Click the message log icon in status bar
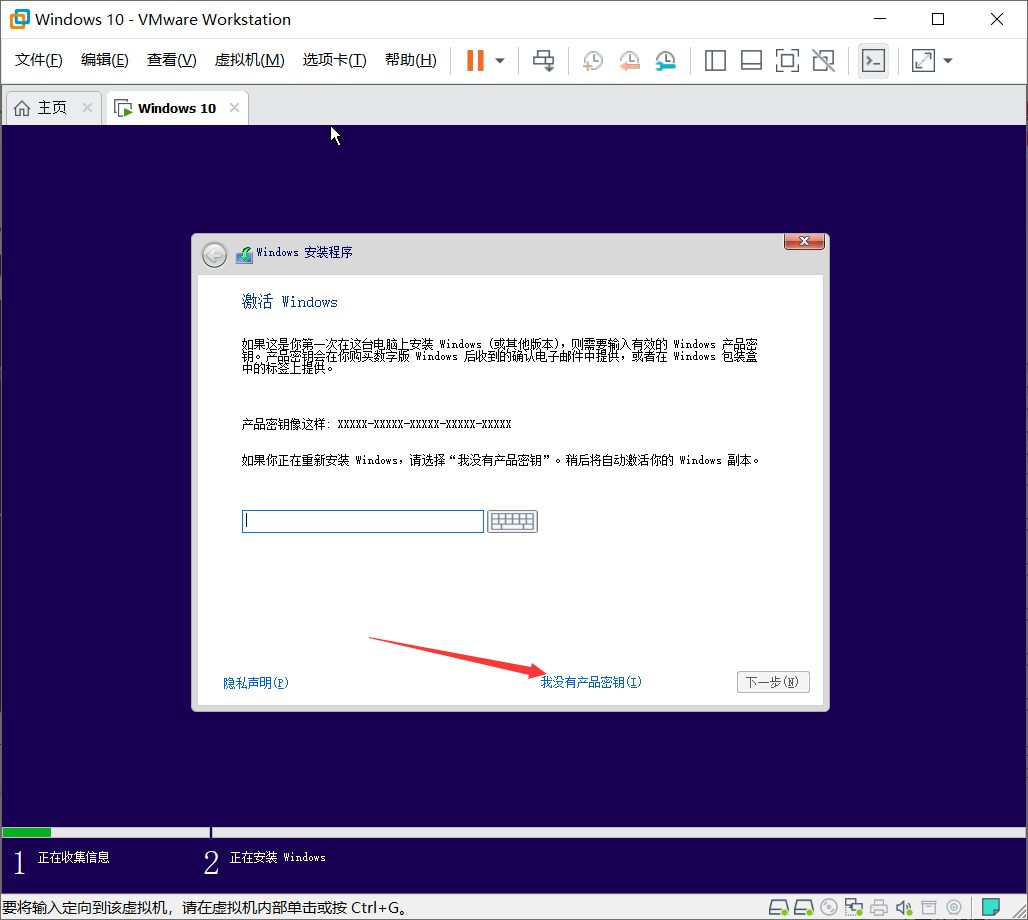The image size is (1028, 920). (991, 908)
